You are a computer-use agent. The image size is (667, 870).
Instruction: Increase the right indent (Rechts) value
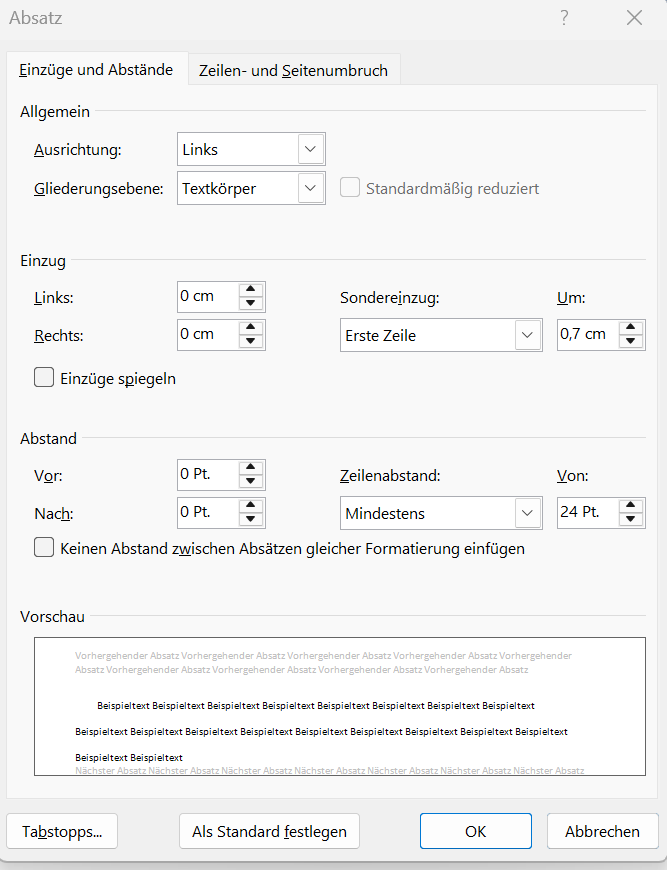pyautogui.click(x=251, y=328)
